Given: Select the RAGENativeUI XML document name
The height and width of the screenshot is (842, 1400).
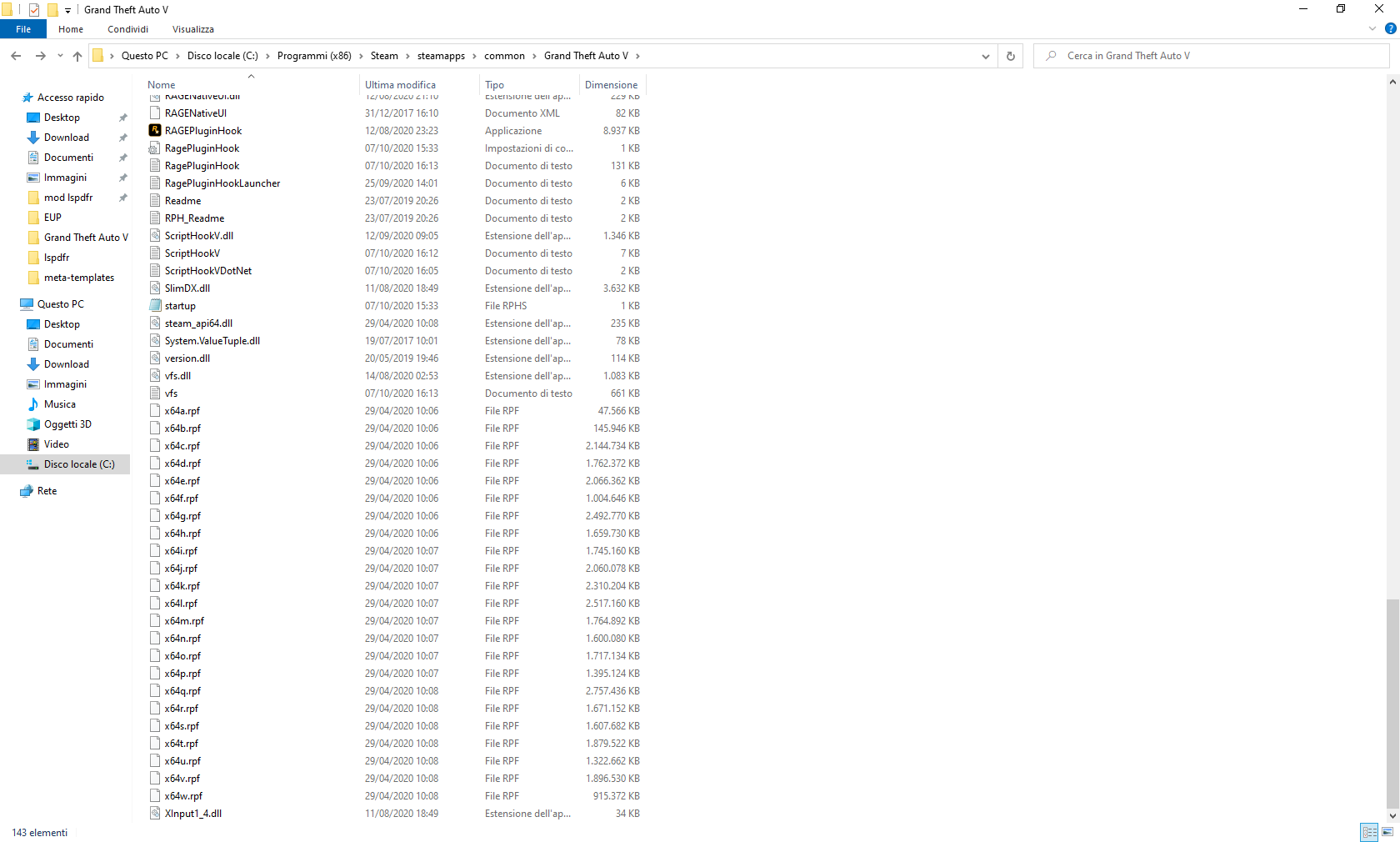Looking at the screenshot, I should (196, 113).
